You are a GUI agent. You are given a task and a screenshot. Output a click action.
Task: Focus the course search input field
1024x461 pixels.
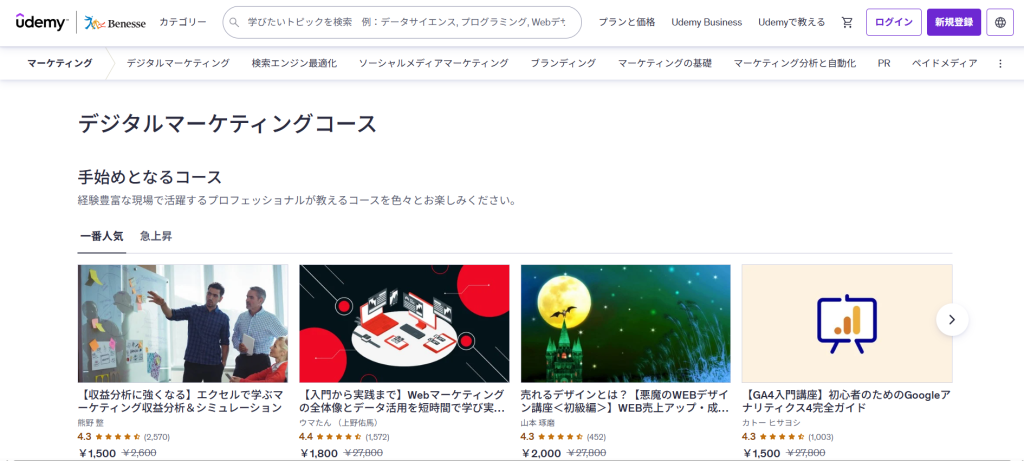coord(402,22)
